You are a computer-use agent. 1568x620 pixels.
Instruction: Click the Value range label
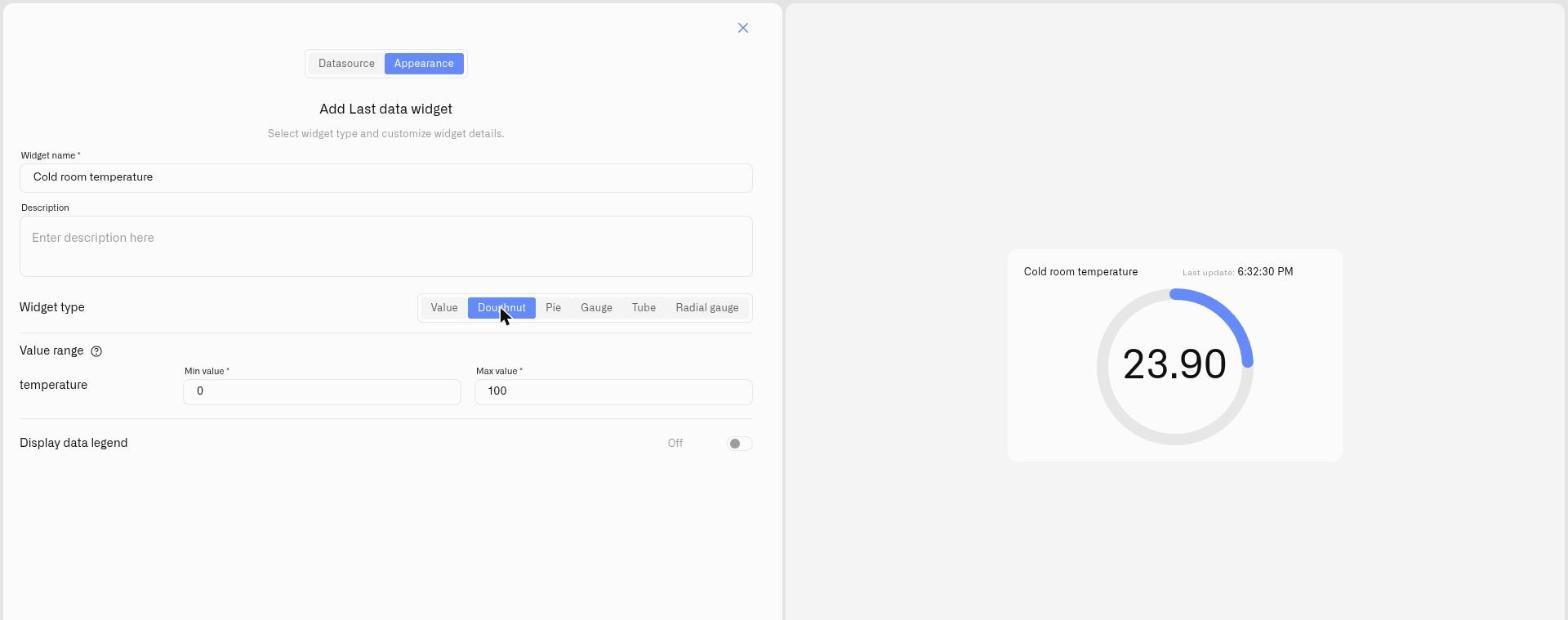pos(52,351)
